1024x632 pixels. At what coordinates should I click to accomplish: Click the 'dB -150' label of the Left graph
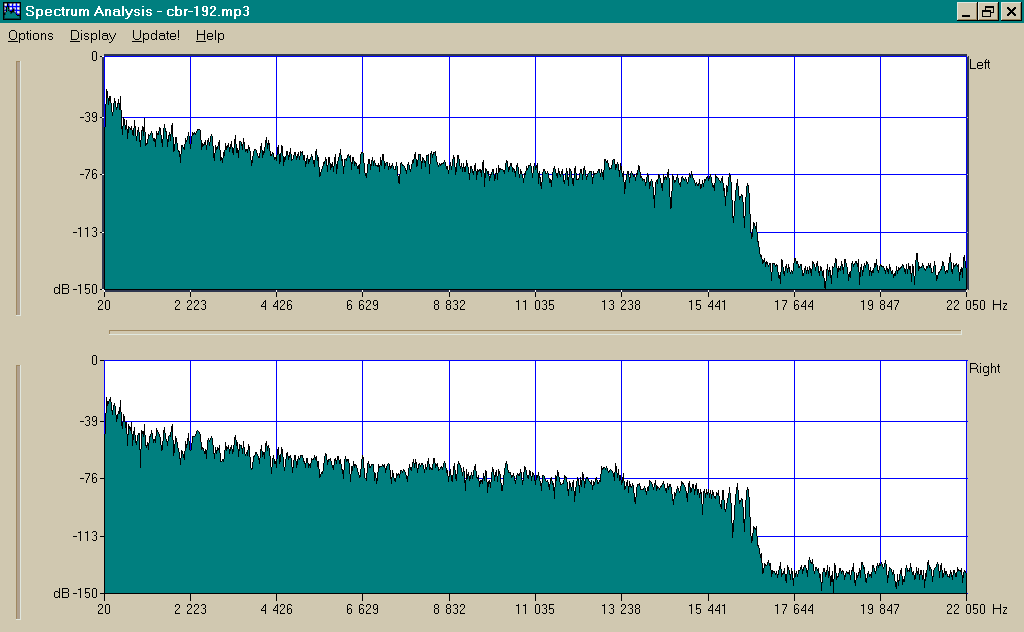(76, 289)
